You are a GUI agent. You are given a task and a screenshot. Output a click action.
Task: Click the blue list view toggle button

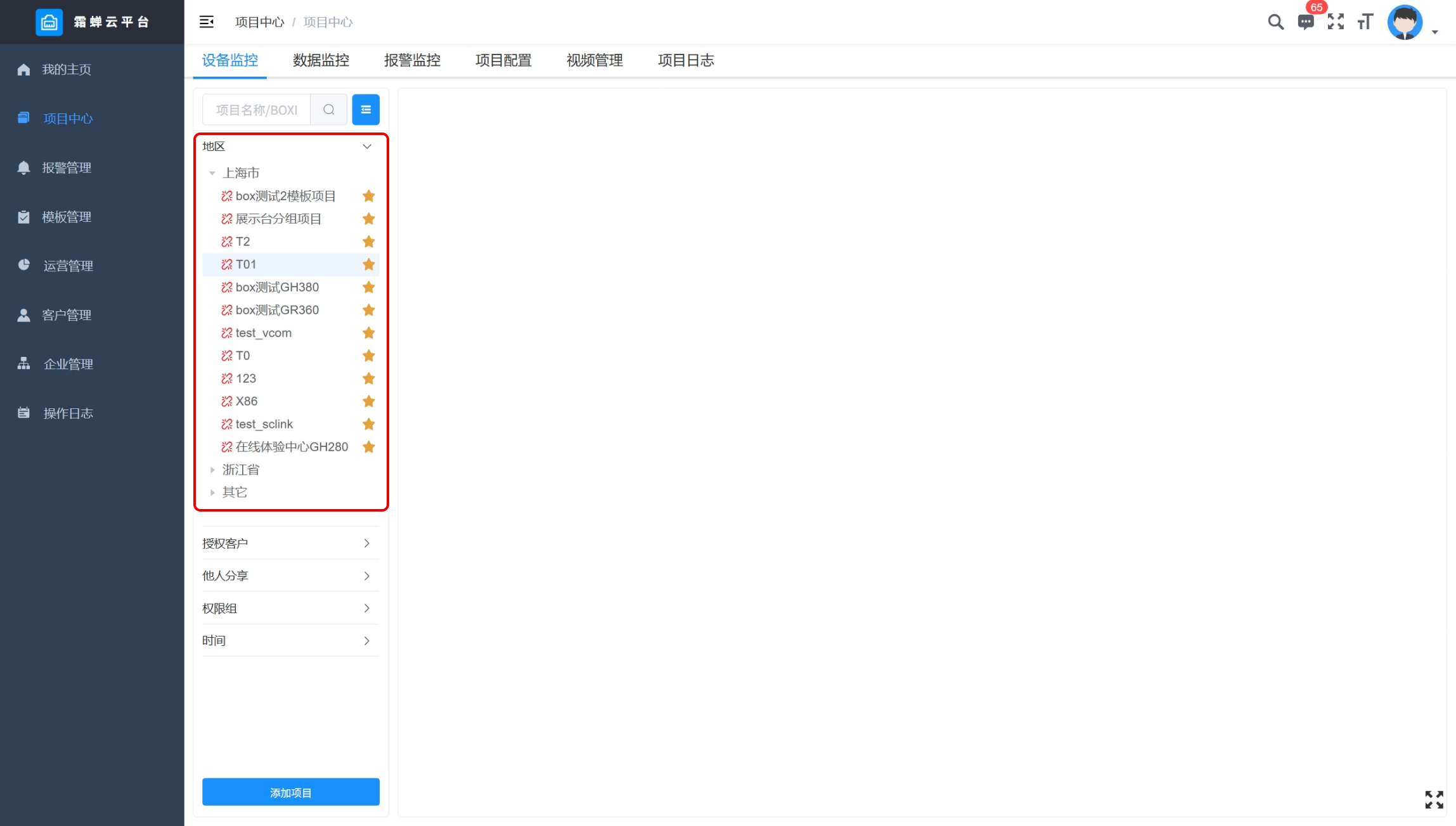pyautogui.click(x=366, y=110)
